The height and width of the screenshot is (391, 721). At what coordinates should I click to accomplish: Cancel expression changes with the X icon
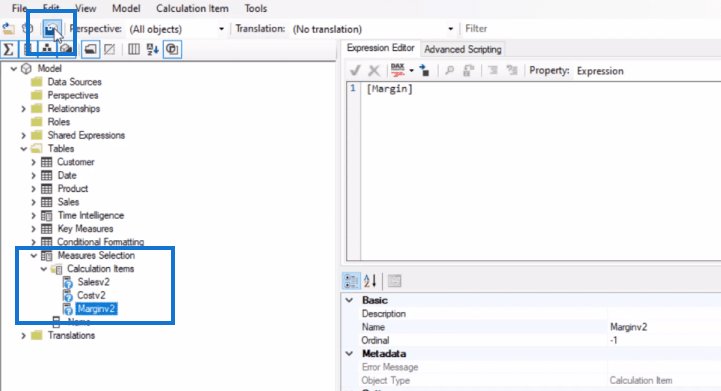pyautogui.click(x=374, y=70)
